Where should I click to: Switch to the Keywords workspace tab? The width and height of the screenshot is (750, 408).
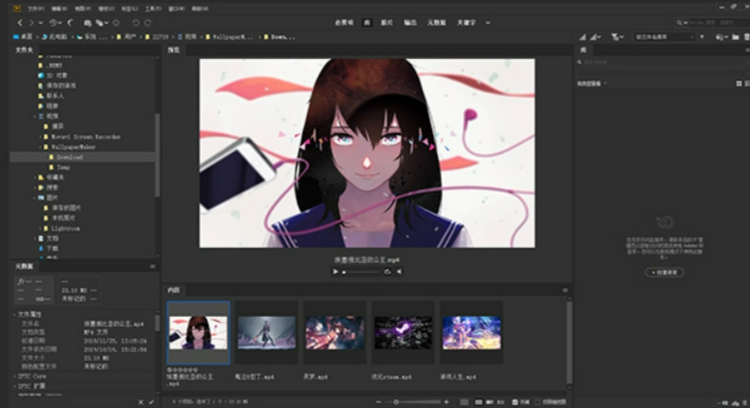(466, 22)
